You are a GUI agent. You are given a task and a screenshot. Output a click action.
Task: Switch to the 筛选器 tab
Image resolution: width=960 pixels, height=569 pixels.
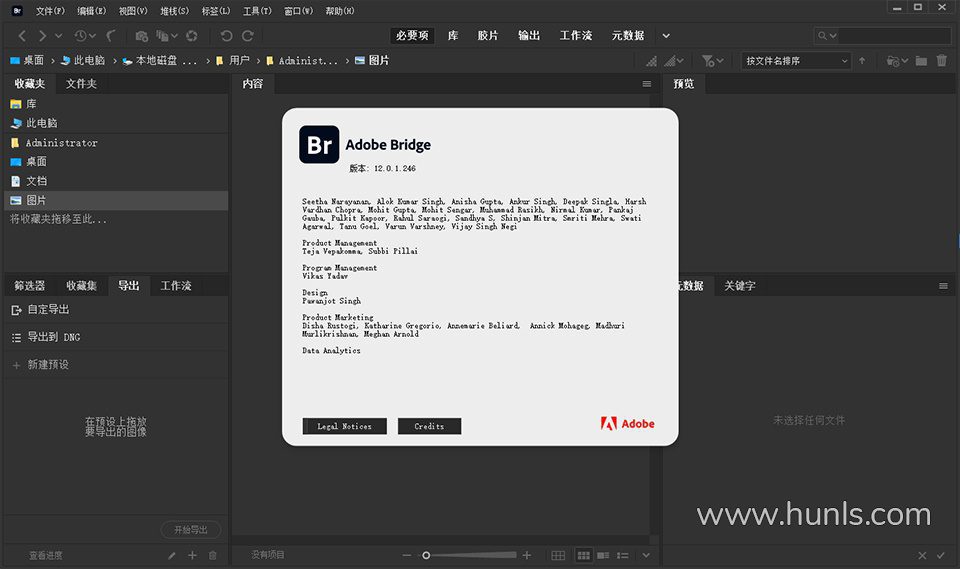pyautogui.click(x=29, y=285)
